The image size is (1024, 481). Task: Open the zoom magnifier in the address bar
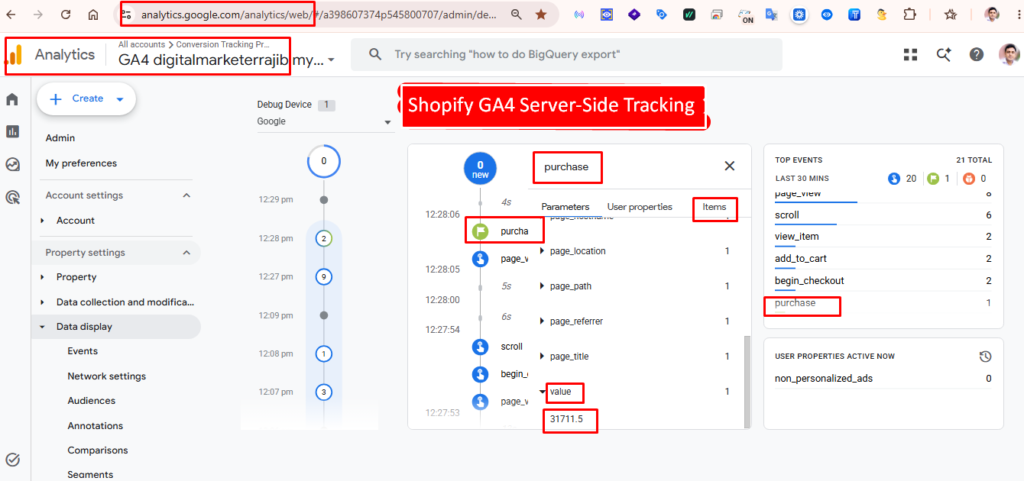[516, 14]
